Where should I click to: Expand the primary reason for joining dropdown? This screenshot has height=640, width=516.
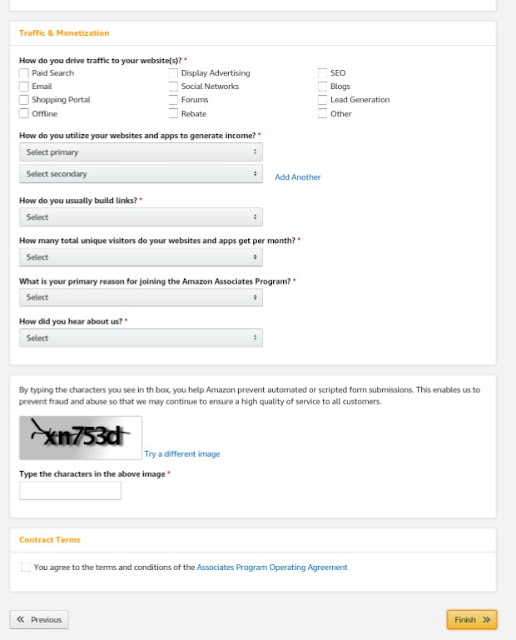pos(141,297)
